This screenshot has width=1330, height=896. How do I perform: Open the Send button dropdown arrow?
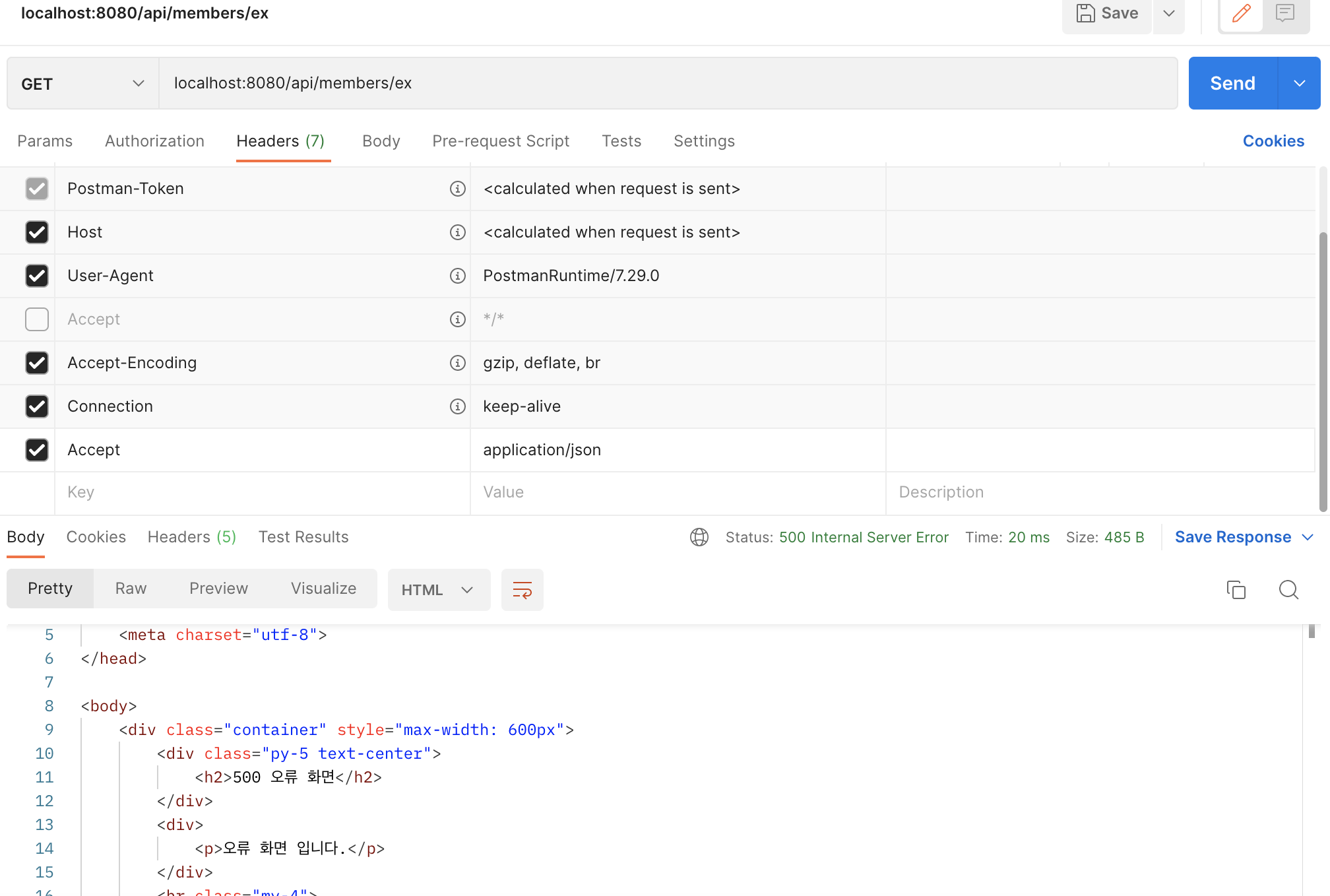pyautogui.click(x=1299, y=84)
